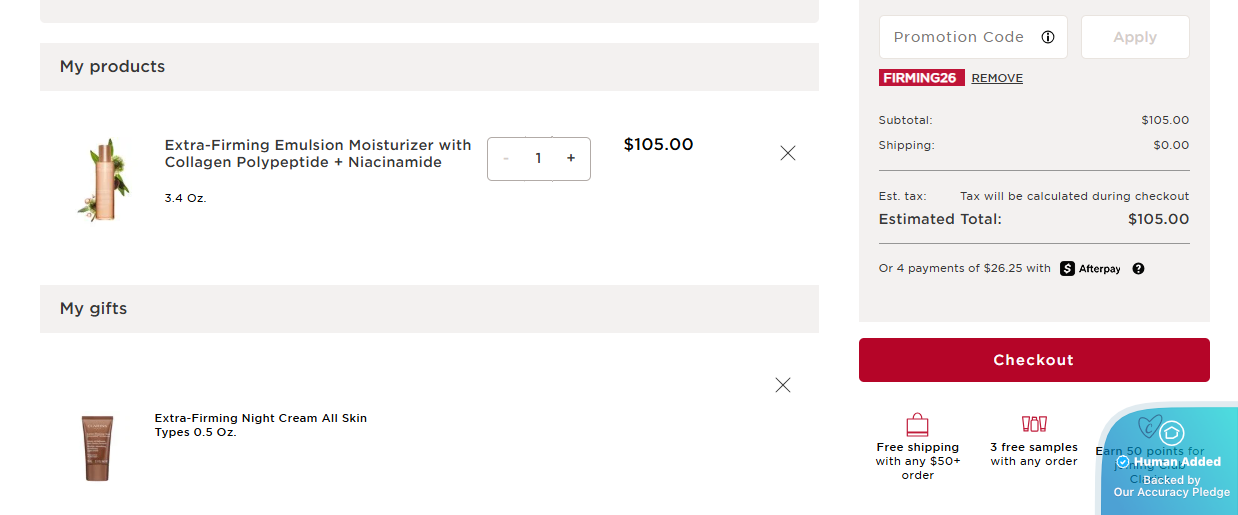Open the Afterpay help question mark

[1138, 269]
